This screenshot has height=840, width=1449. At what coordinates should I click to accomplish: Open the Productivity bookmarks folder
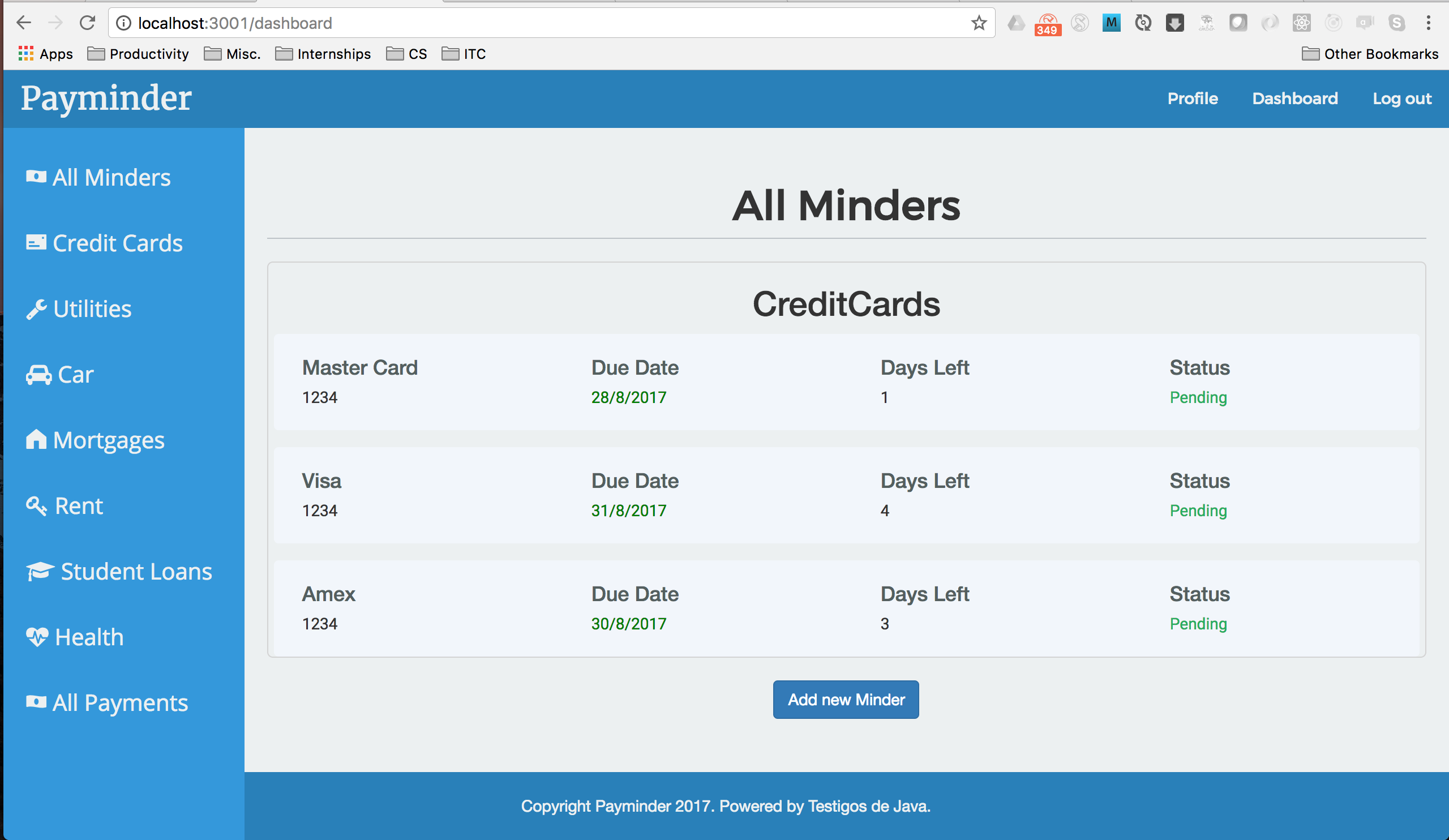click(138, 54)
